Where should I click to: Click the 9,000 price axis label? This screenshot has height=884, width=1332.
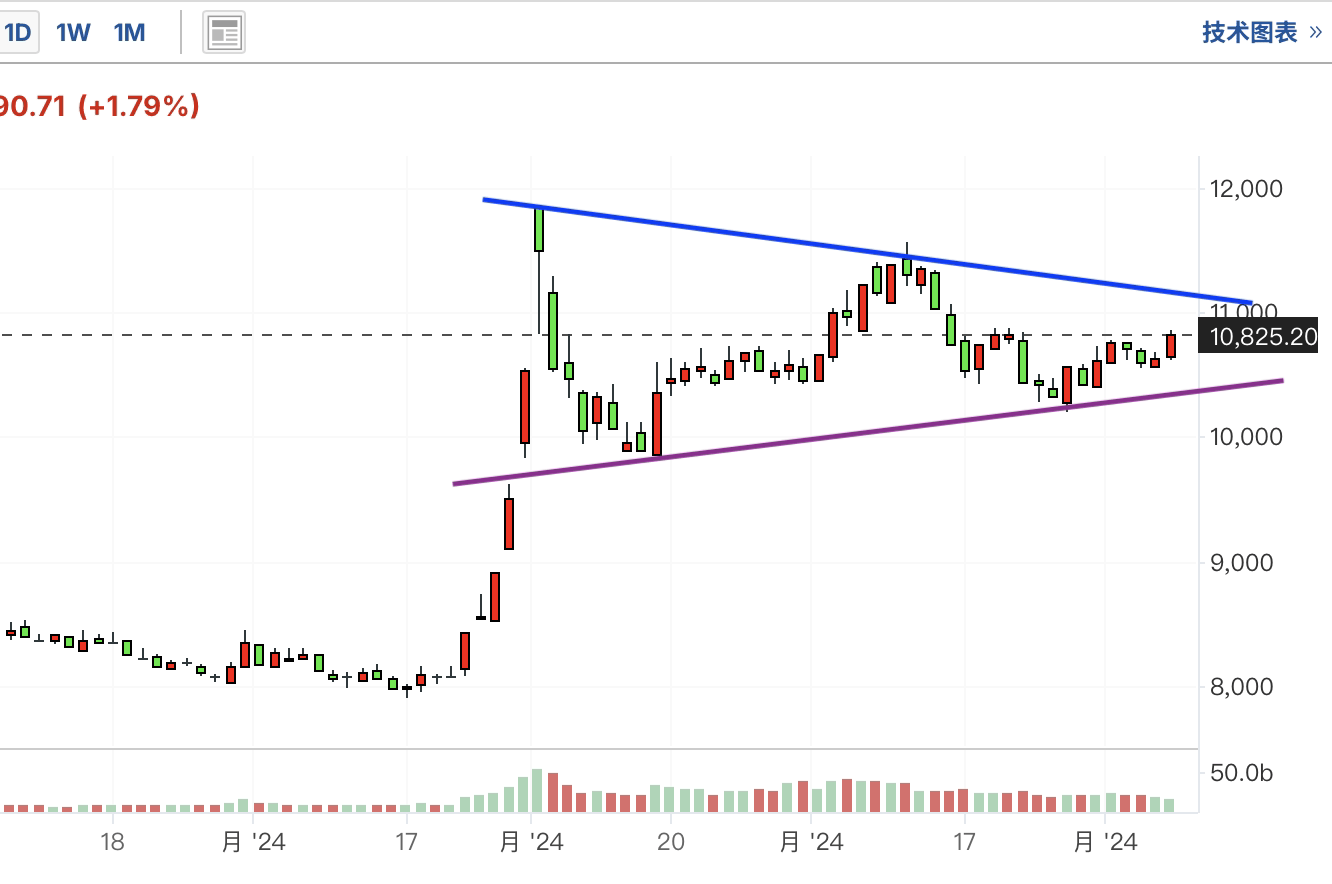click(1243, 562)
